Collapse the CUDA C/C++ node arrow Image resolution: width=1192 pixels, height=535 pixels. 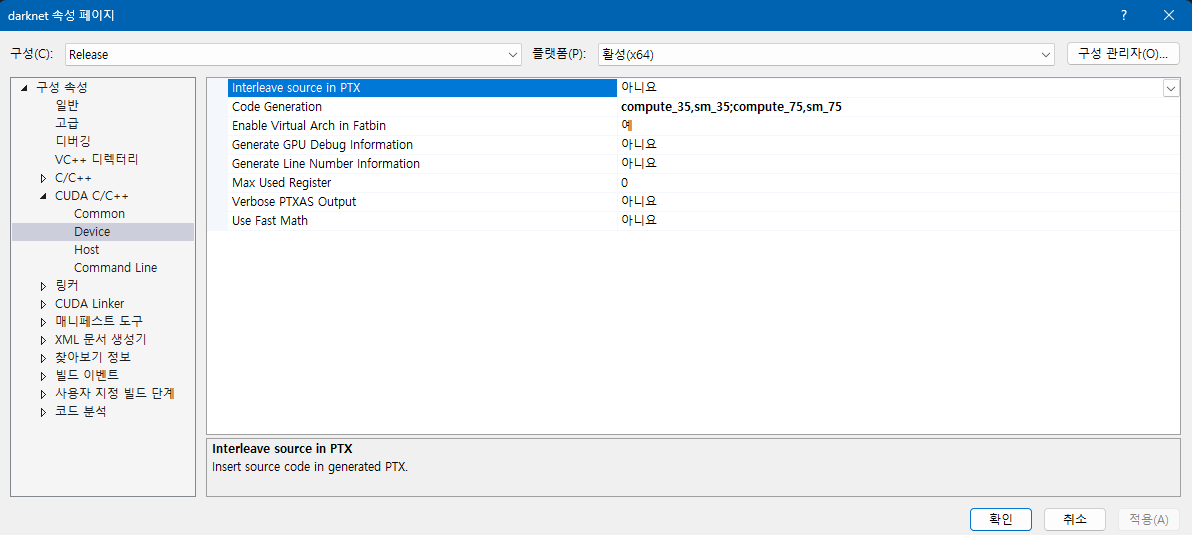click(x=43, y=196)
